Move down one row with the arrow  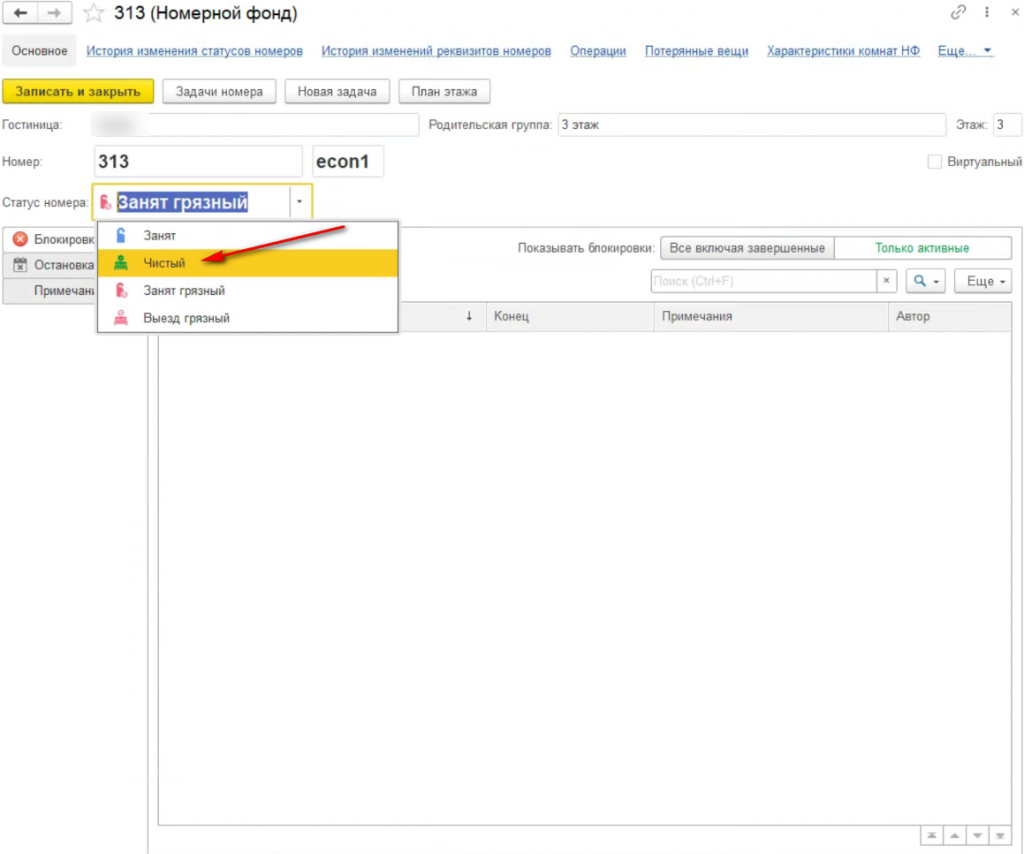click(x=978, y=836)
